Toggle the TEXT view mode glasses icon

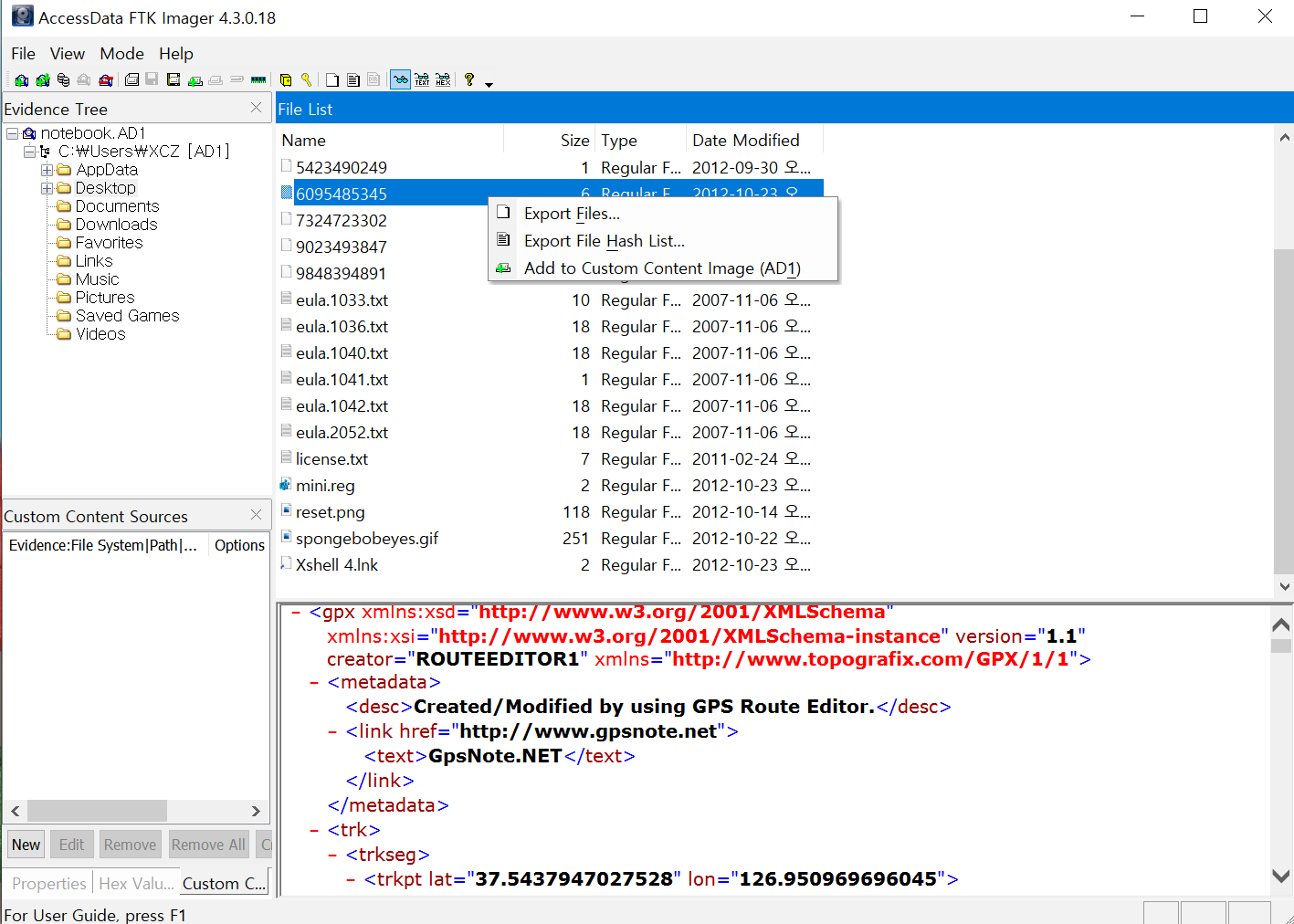click(x=422, y=80)
